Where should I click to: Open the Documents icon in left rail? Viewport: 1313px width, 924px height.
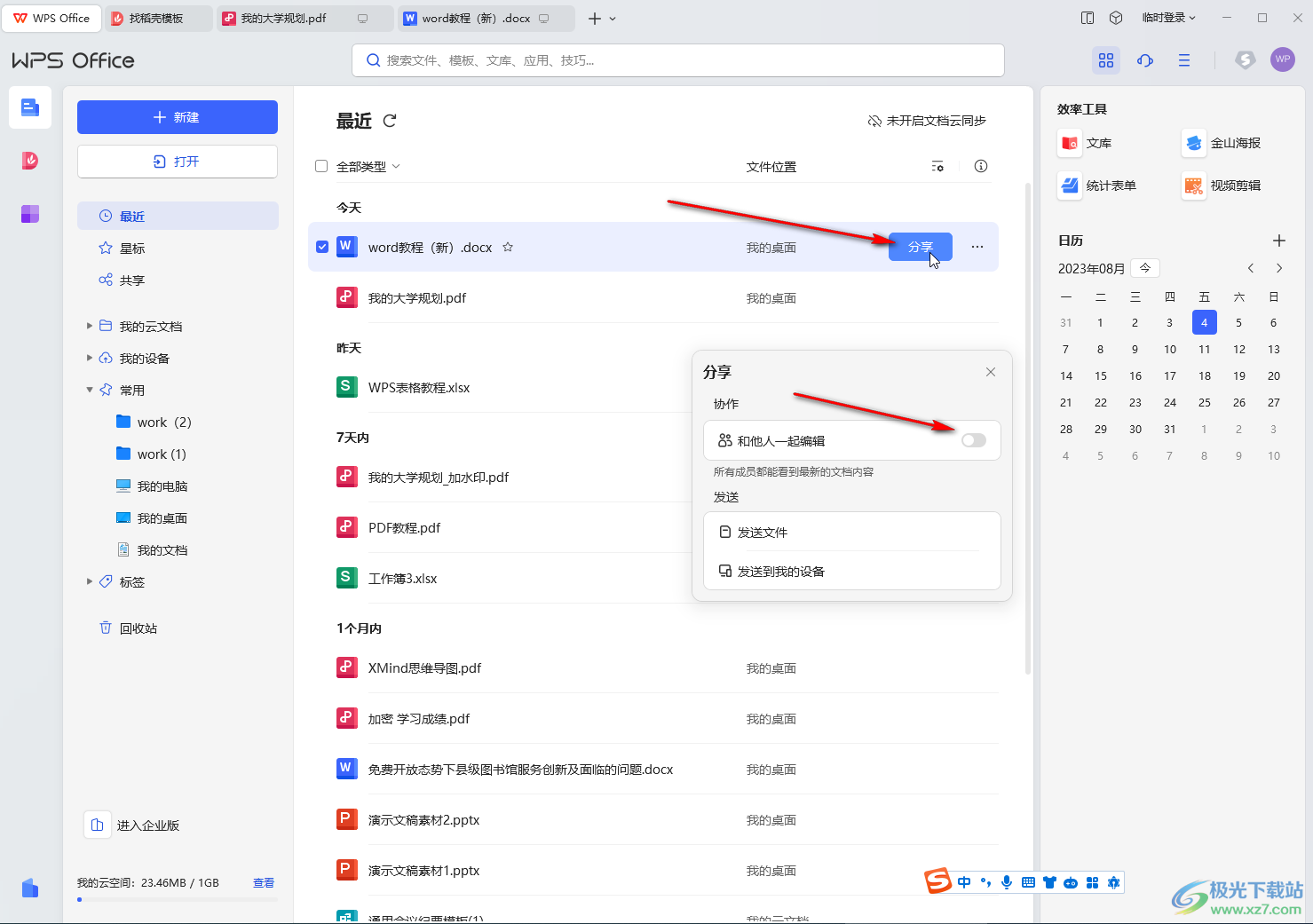[30, 108]
